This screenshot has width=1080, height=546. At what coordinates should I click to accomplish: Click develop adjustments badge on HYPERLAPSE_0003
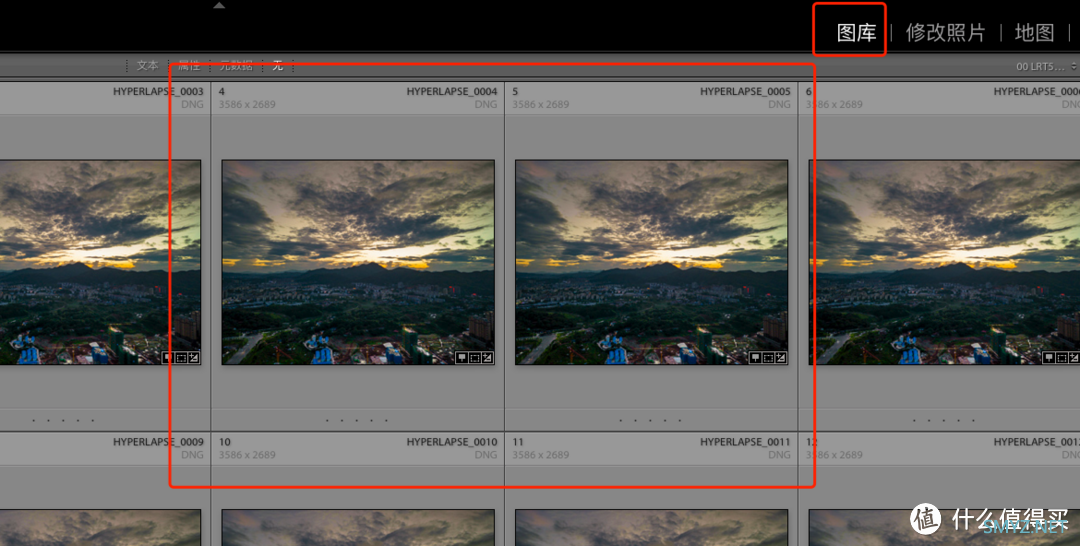click(x=194, y=357)
